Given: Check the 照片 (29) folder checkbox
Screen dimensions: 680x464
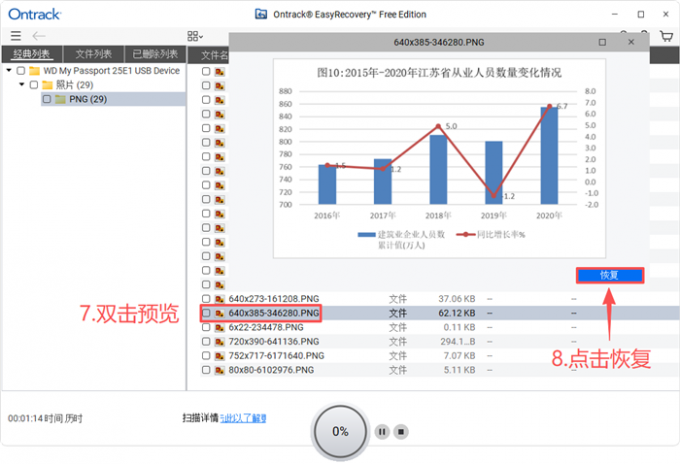Looking at the screenshot, I should [x=34, y=85].
